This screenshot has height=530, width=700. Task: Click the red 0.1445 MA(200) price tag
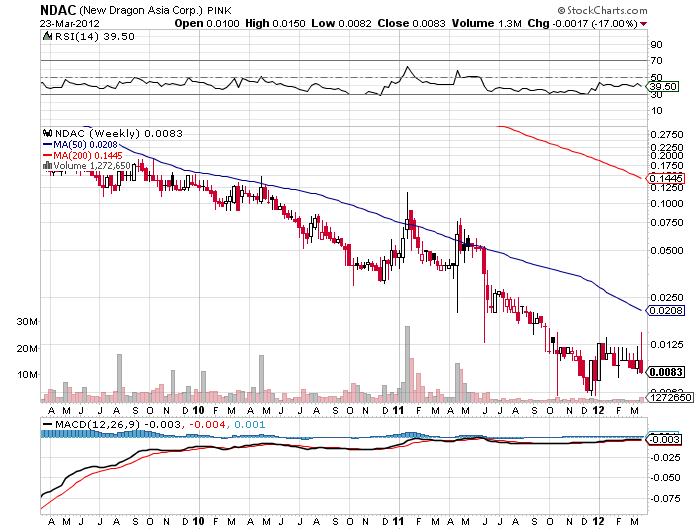[x=665, y=179]
